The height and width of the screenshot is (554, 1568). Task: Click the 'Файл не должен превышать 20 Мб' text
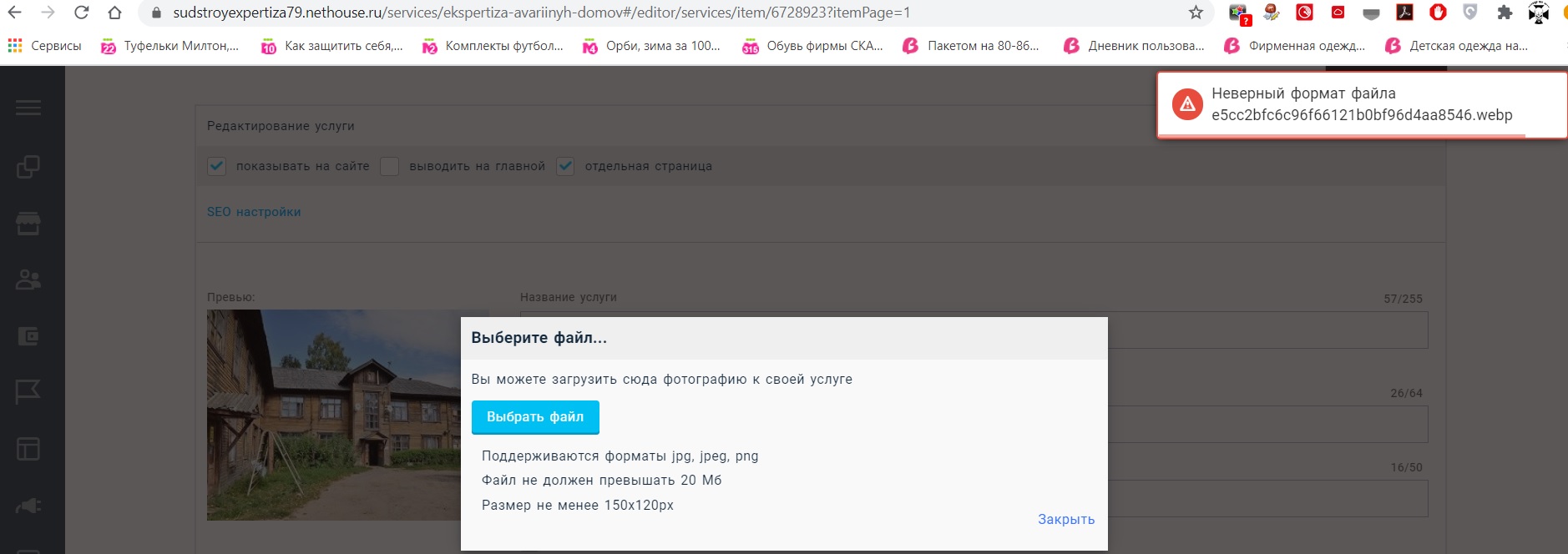tap(602, 481)
